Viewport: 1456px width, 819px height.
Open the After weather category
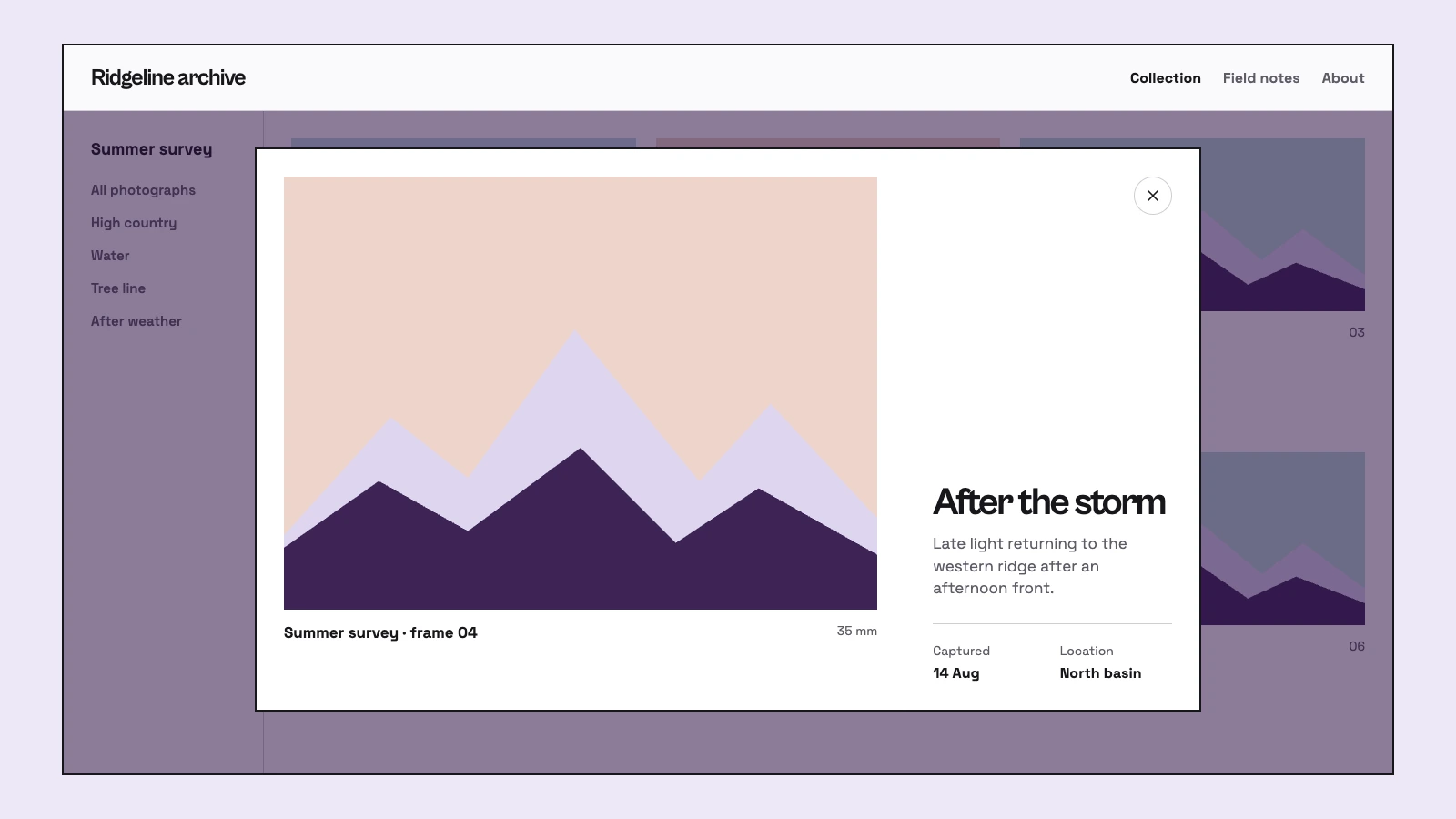136,321
